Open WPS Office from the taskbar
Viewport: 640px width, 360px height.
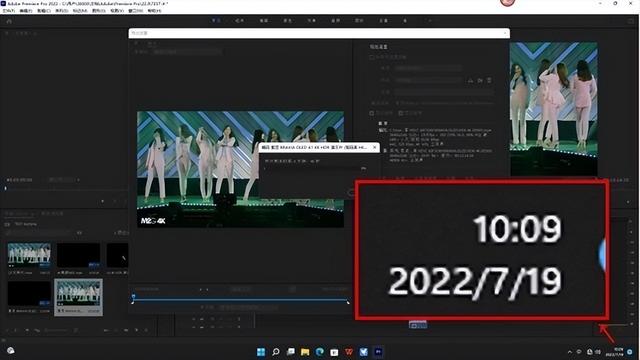pyautogui.click(x=349, y=352)
